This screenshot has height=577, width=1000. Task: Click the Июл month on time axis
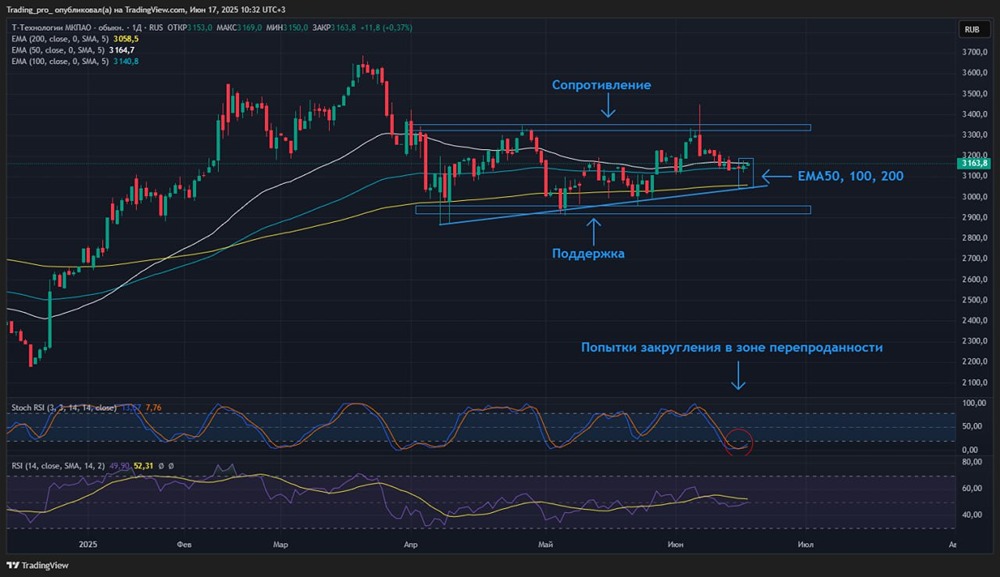pyautogui.click(x=805, y=544)
